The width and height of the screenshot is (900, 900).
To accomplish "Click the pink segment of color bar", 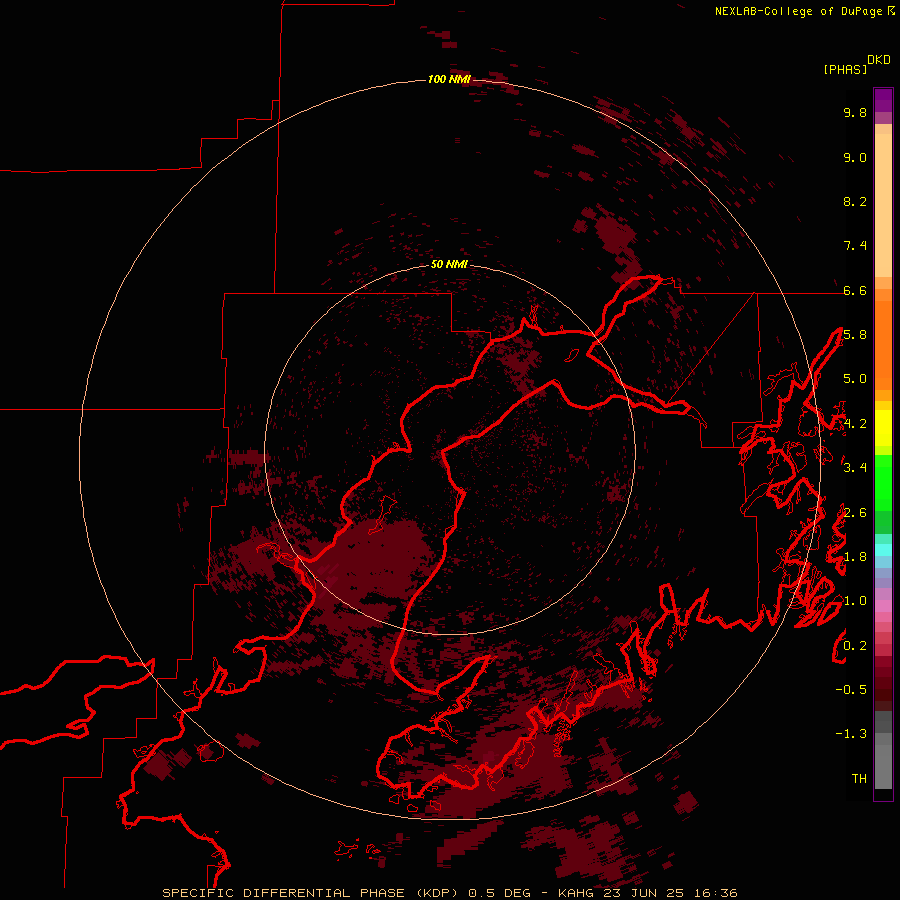I will [x=883, y=606].
